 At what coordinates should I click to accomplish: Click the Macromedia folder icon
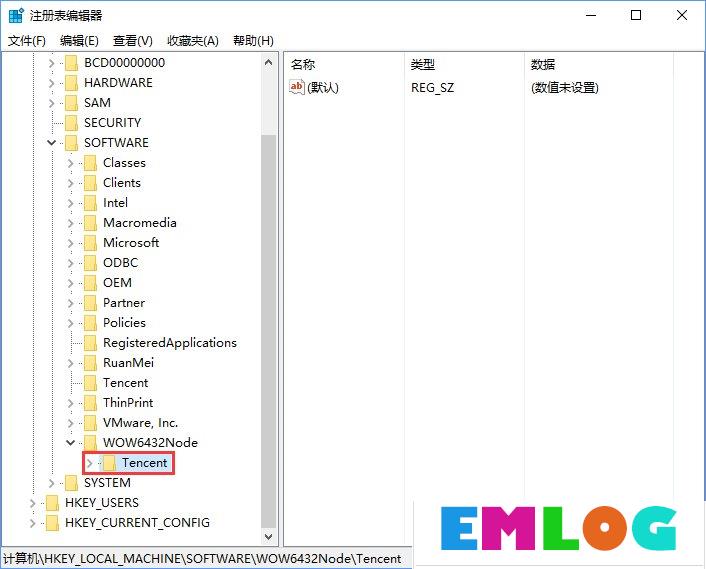(90, 222)
